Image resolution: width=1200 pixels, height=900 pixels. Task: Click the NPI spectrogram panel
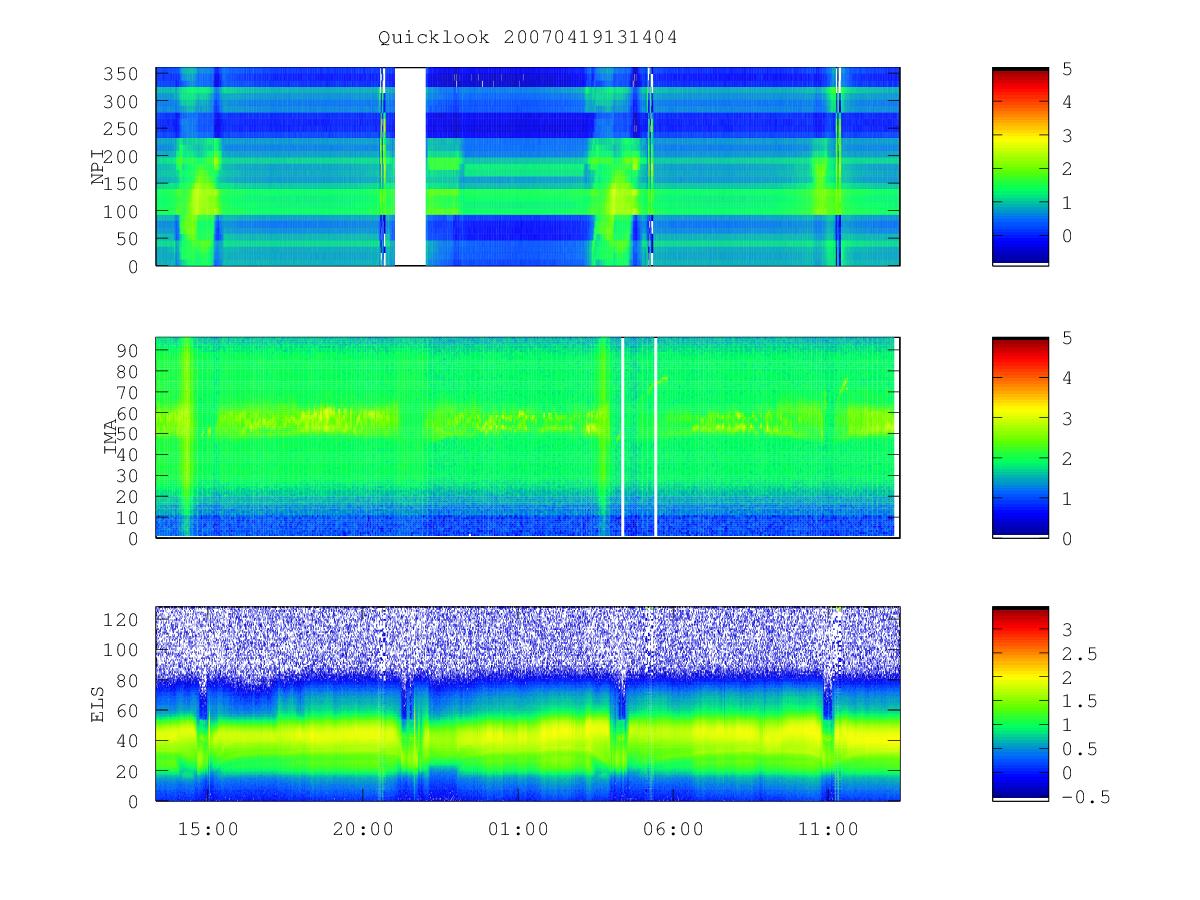pyautogui.click(x=528, y=167)
